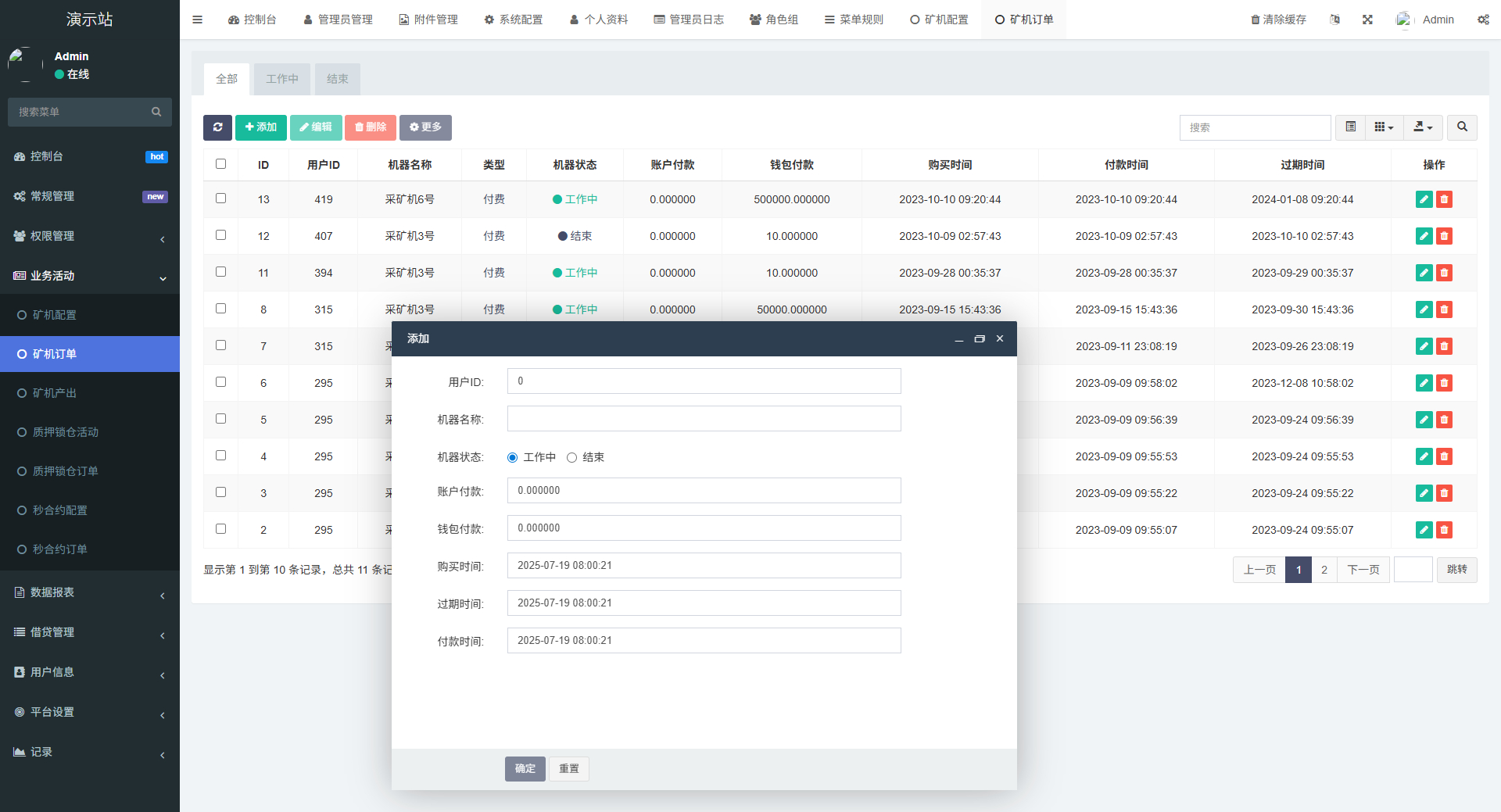The height and width of the screenshot is (812, 1501).
Task: Click the 清除缓存 trash icon to clear cache
Action: 1255,19
